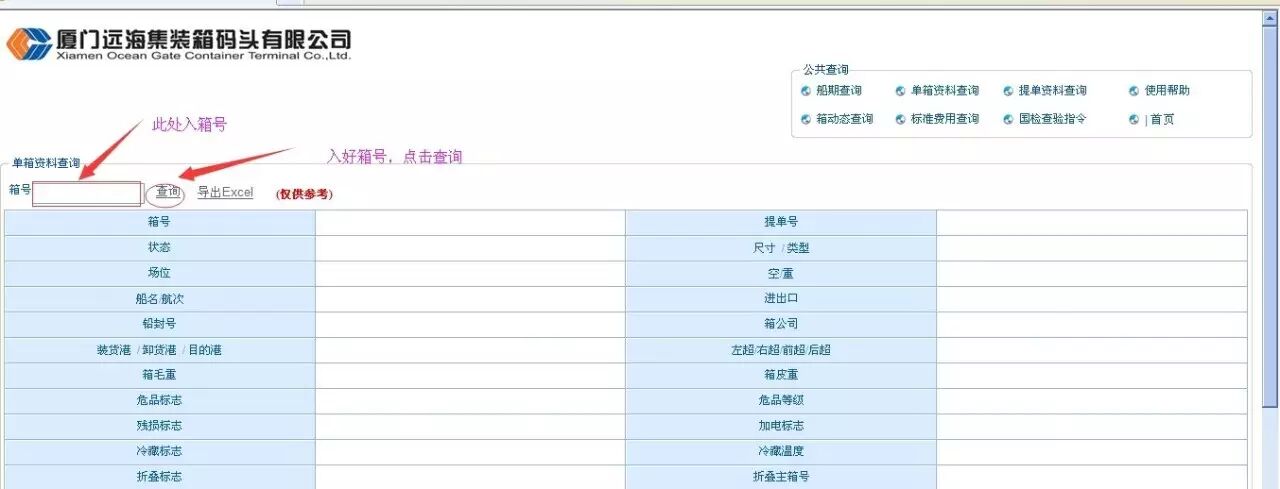Click the globe icon beside 箱动态查询
This screenshot has width=1280, height=489.
pyautogui.click(x=806, y=119)
